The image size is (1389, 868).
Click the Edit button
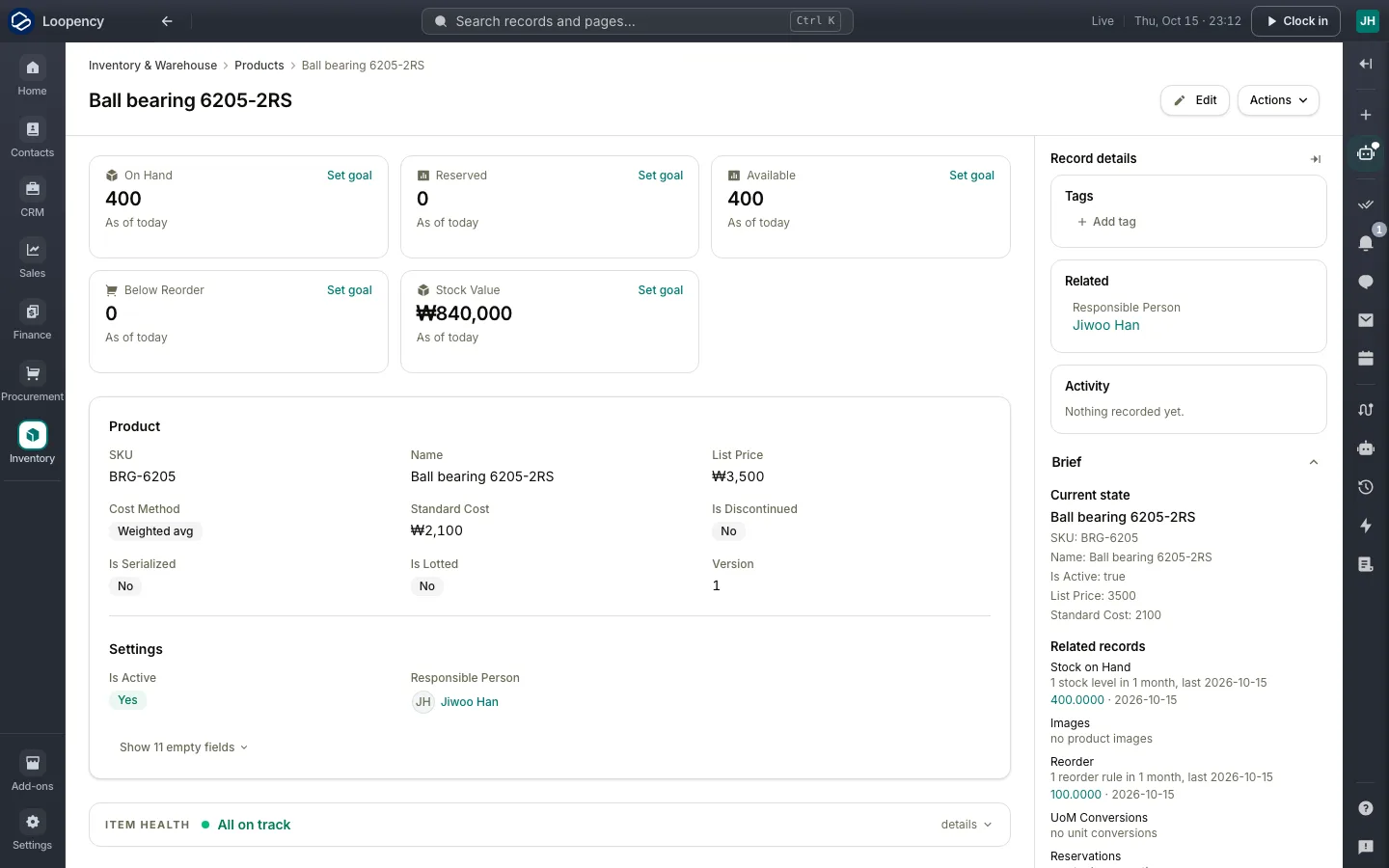(1195, 100)
